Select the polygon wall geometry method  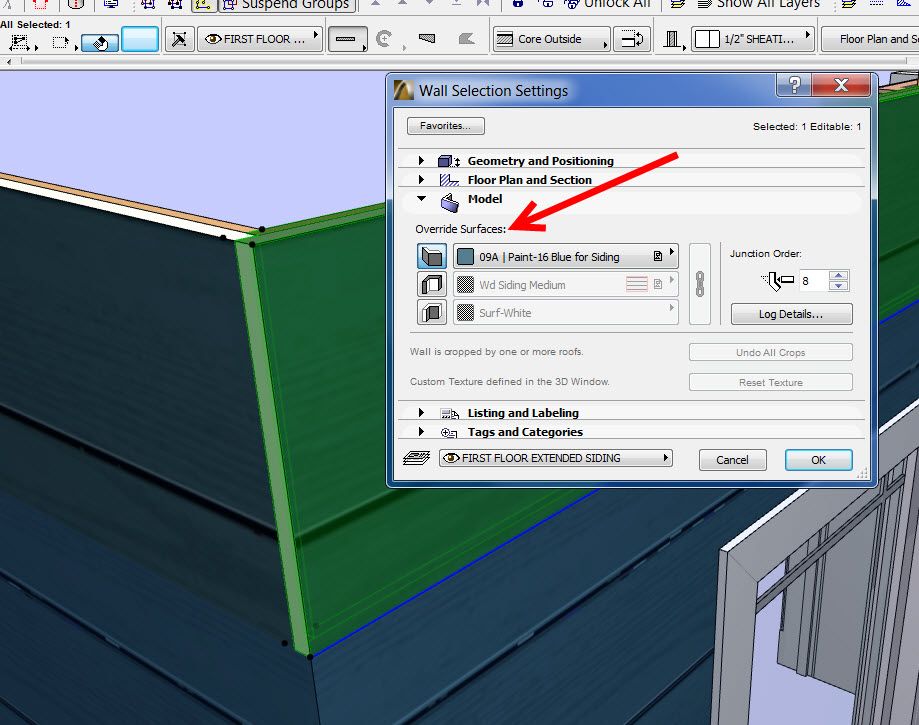[467, 39]
